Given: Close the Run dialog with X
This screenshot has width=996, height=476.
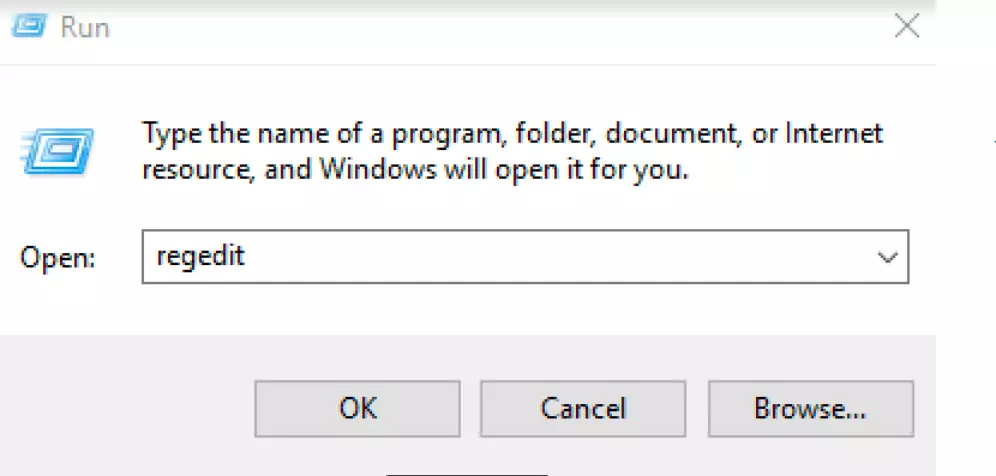Looking at the screenshot, I should [906, 27].
